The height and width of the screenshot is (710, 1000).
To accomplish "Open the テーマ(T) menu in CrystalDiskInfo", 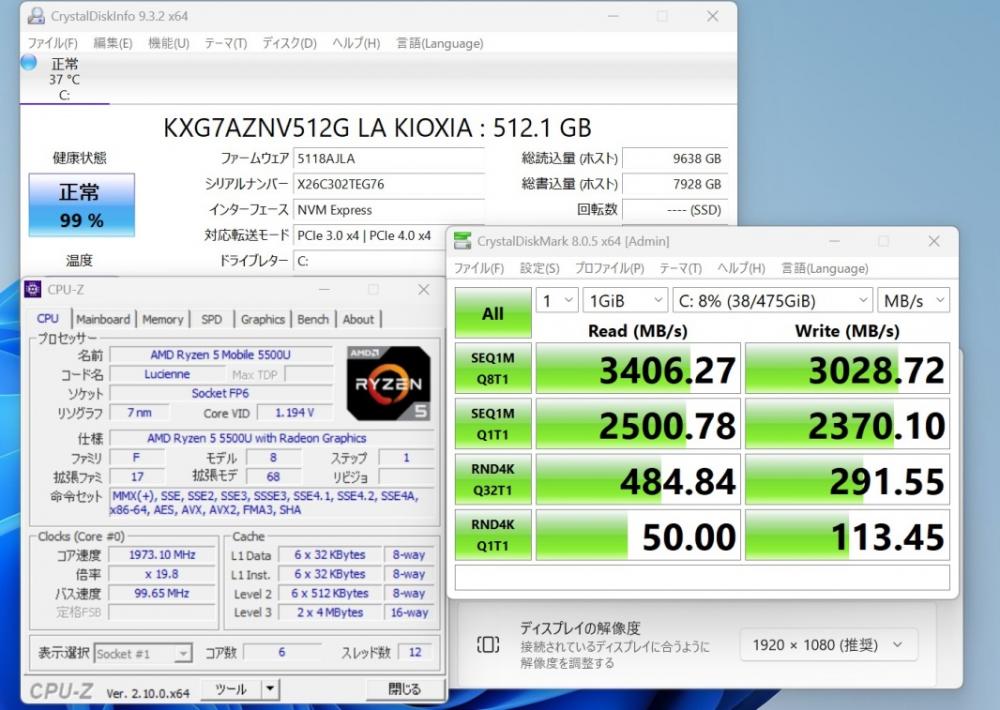I will coord(225,43).
